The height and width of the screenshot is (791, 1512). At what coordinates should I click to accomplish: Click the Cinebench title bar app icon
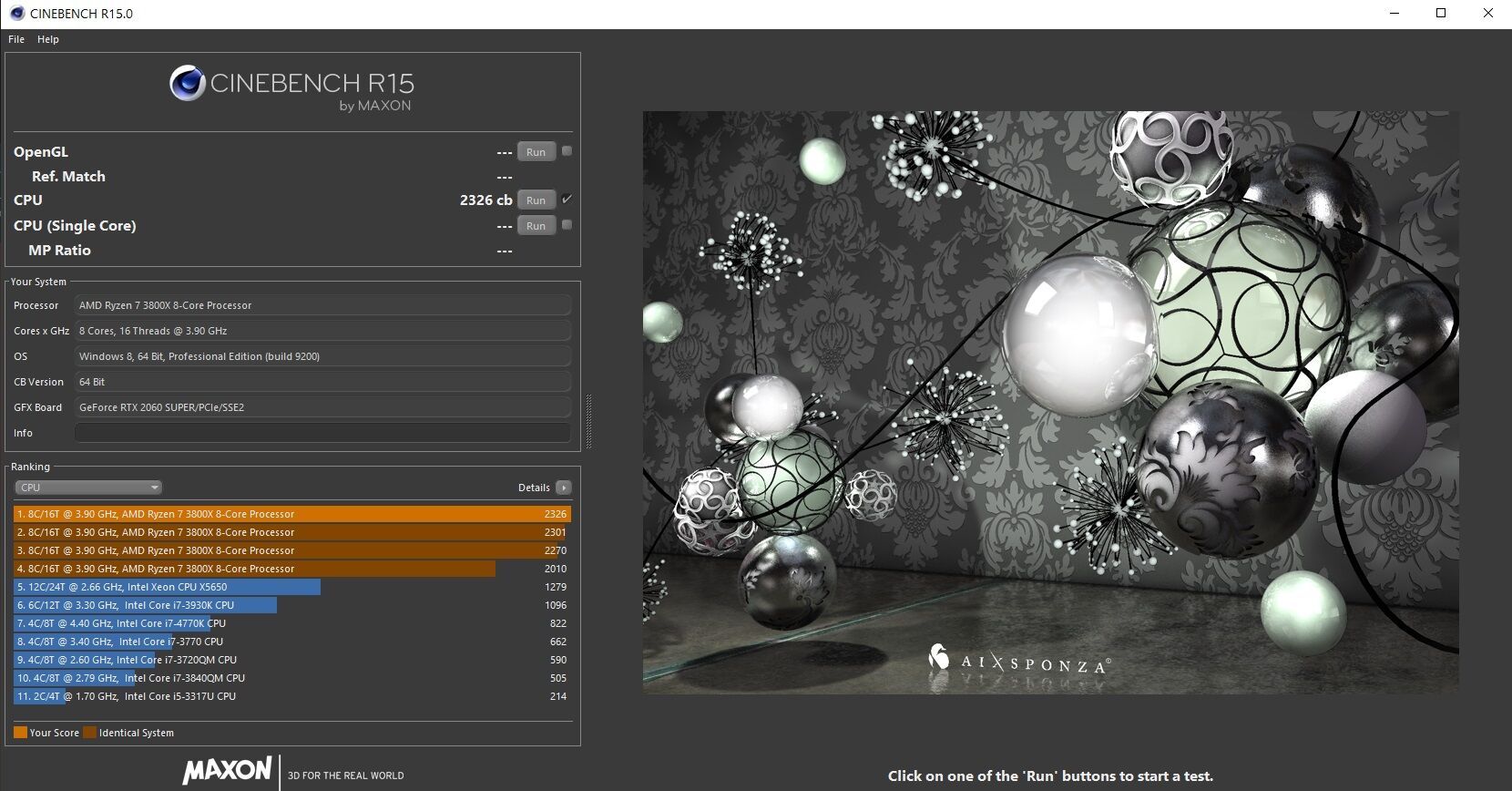coord(16,13)
